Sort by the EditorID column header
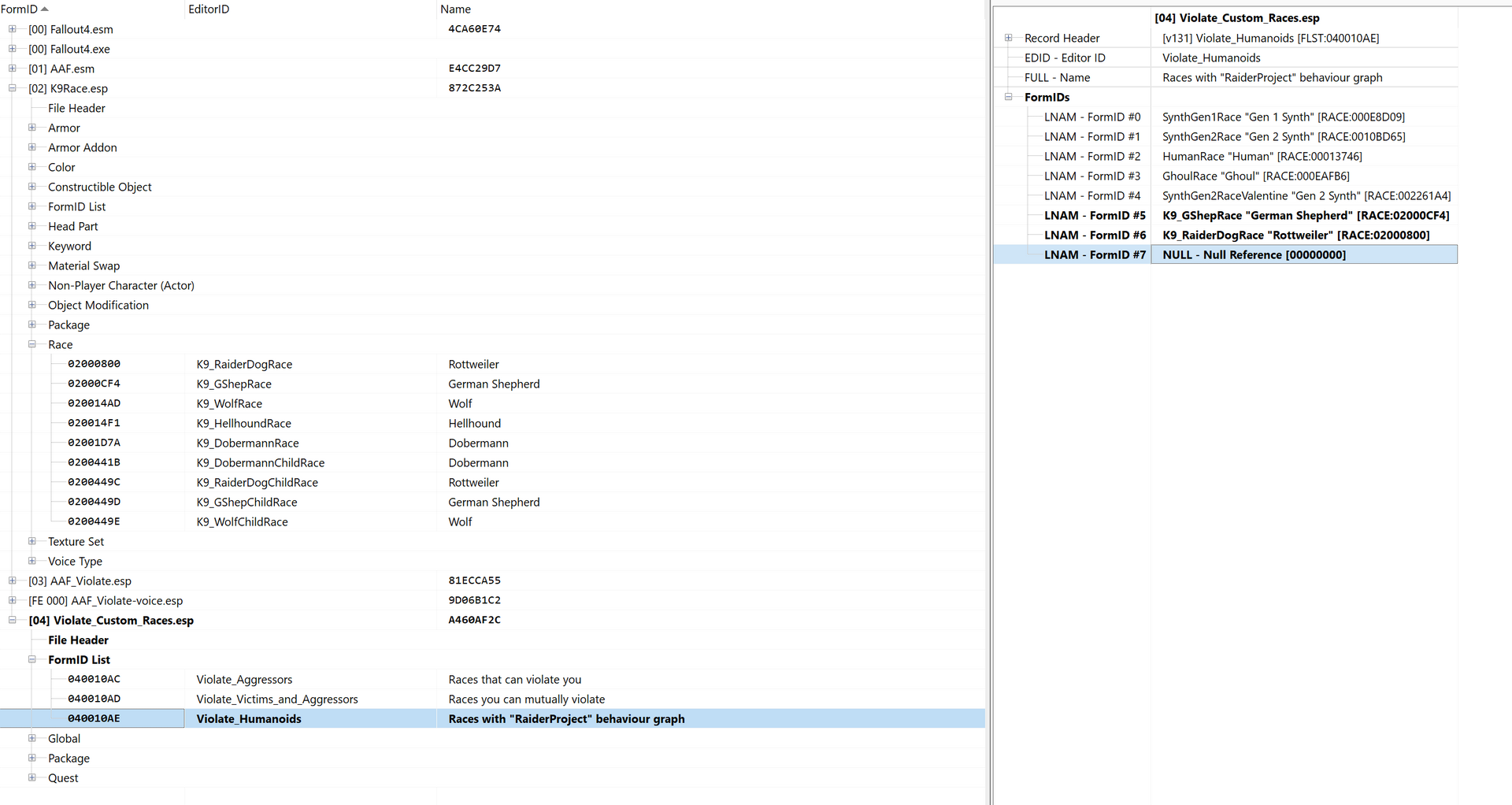1512x805 pixels. tap(310, 9)
